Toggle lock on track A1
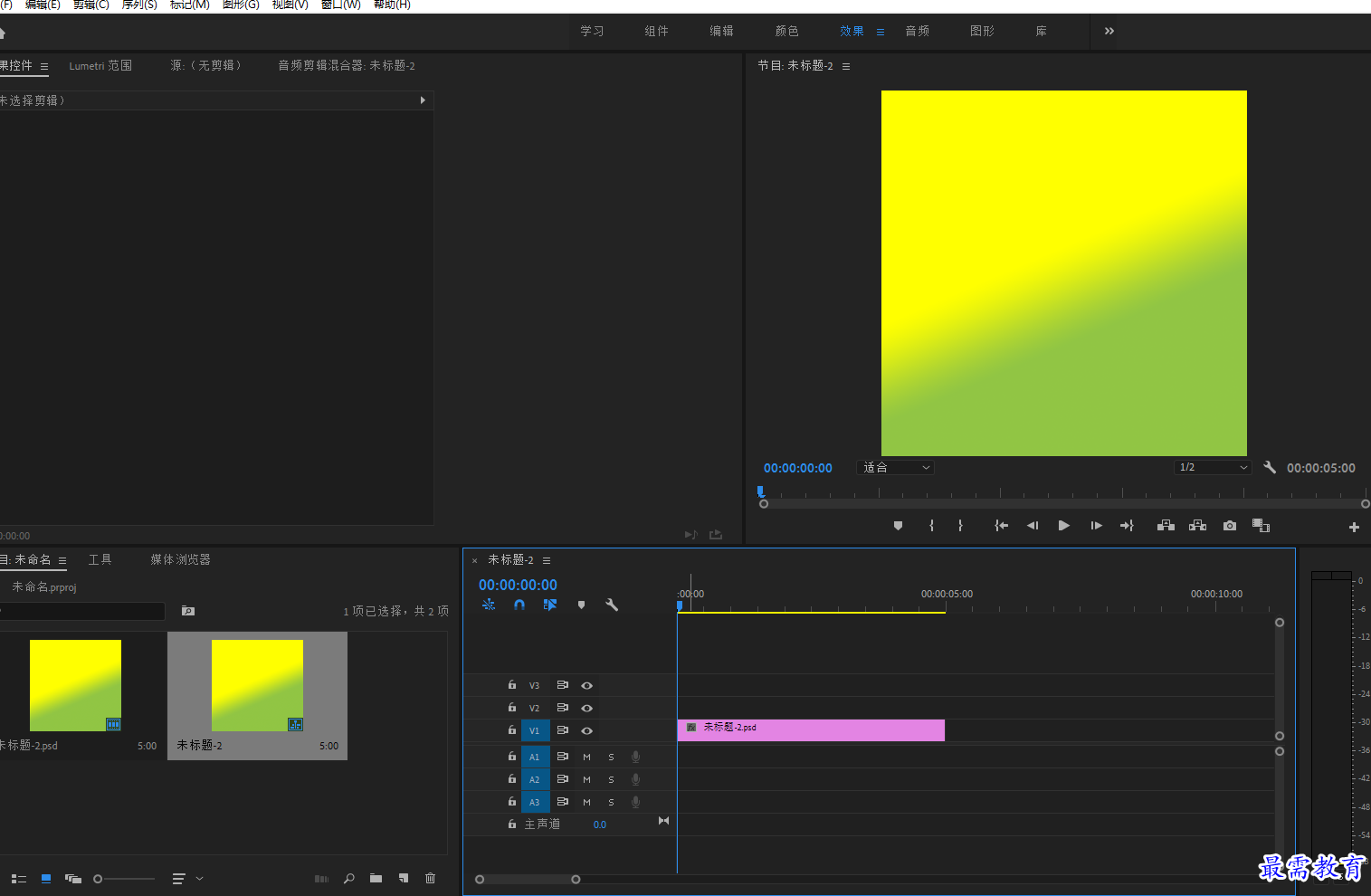This screenshot has height=896, width=1371. [512, 756]
